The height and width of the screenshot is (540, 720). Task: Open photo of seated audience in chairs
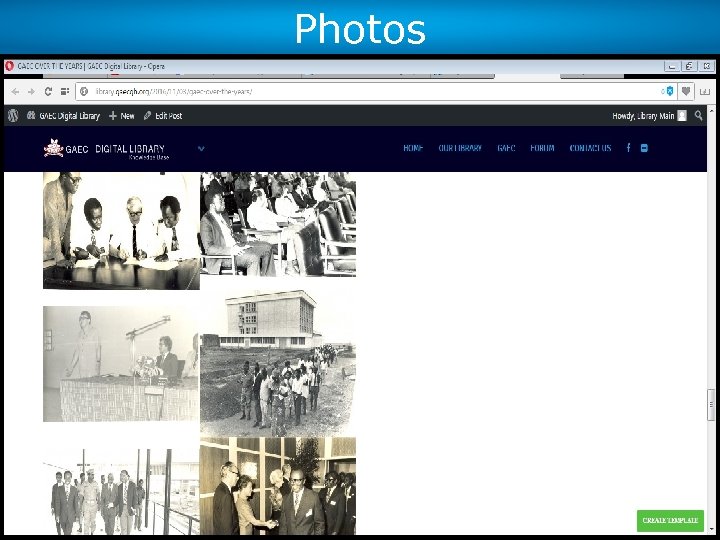tap(278, 224)
